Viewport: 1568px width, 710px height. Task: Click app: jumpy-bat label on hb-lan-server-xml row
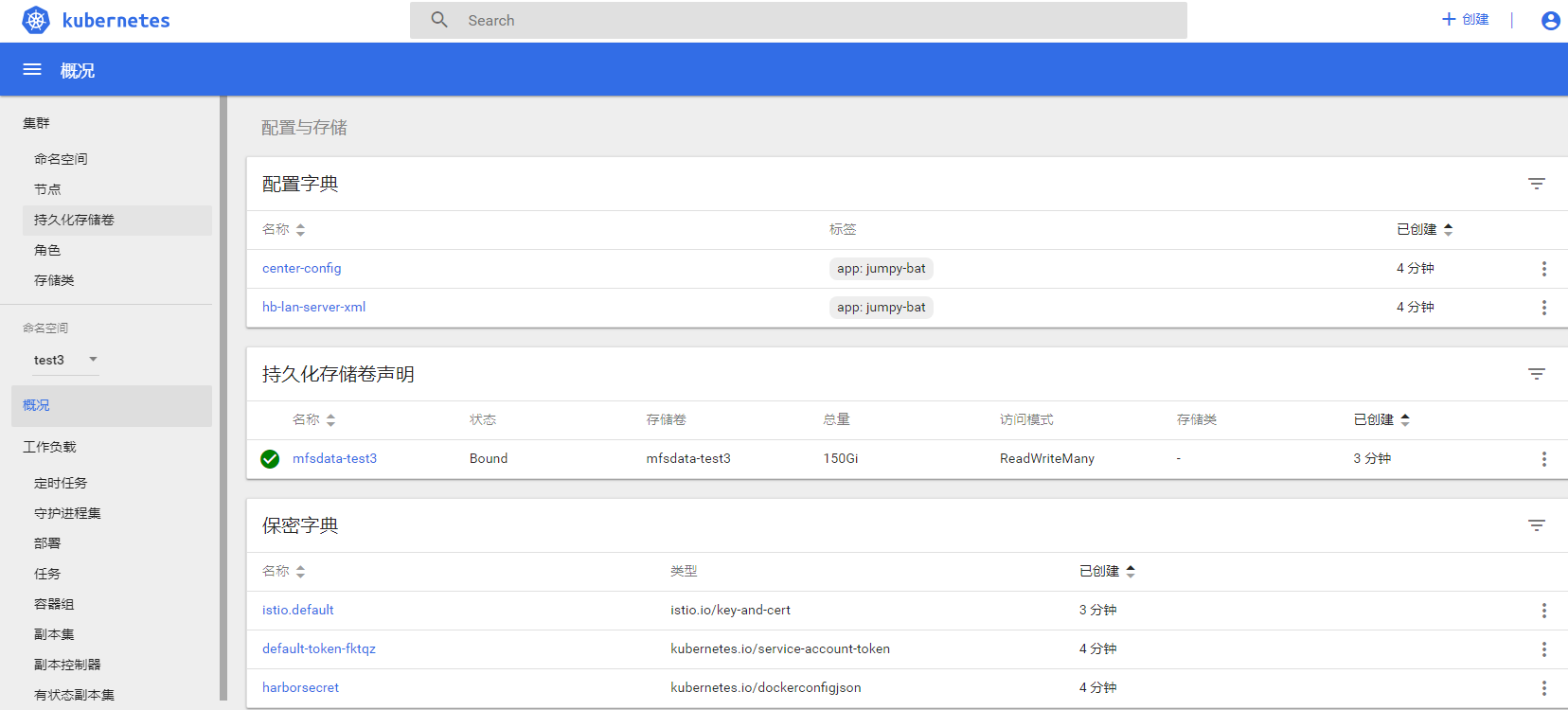pos(882,308)
